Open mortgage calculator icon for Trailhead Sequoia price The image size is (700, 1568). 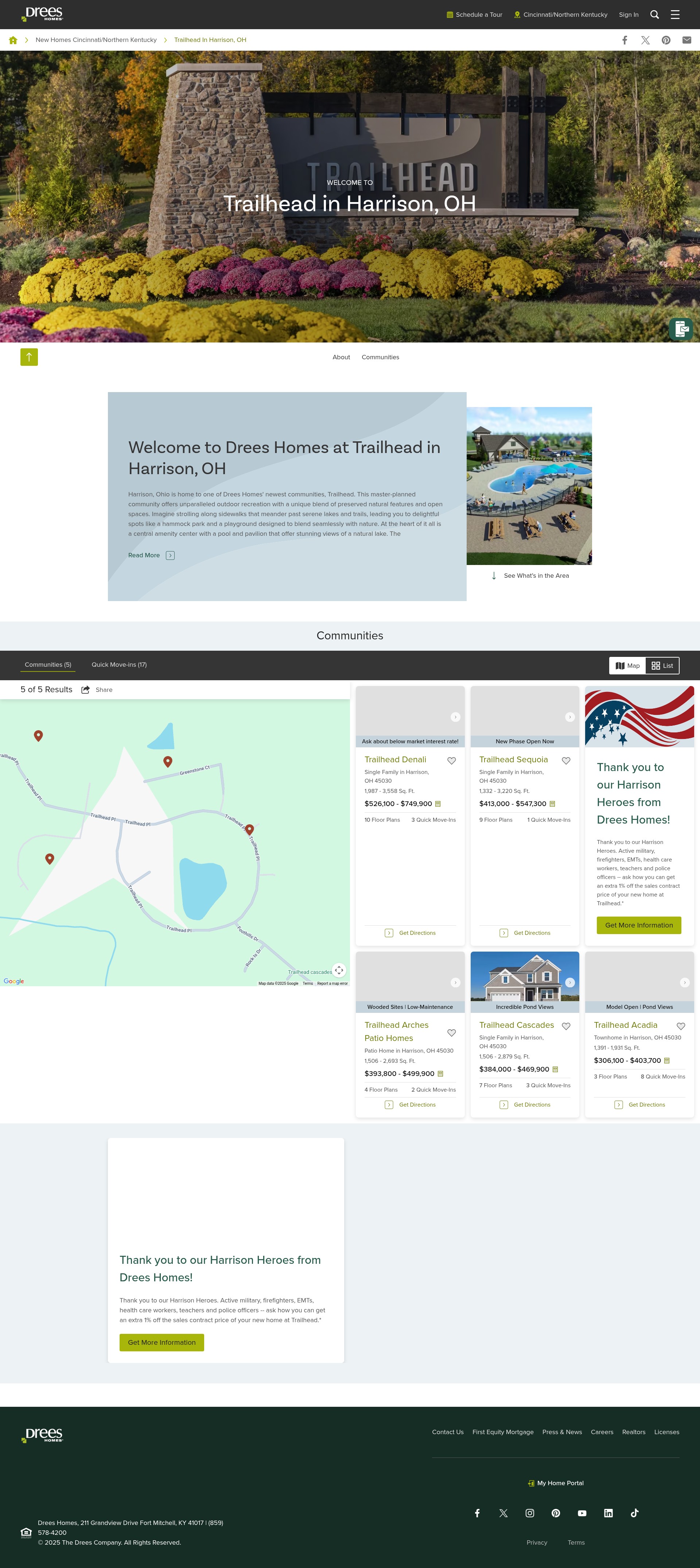pos(553,804)
